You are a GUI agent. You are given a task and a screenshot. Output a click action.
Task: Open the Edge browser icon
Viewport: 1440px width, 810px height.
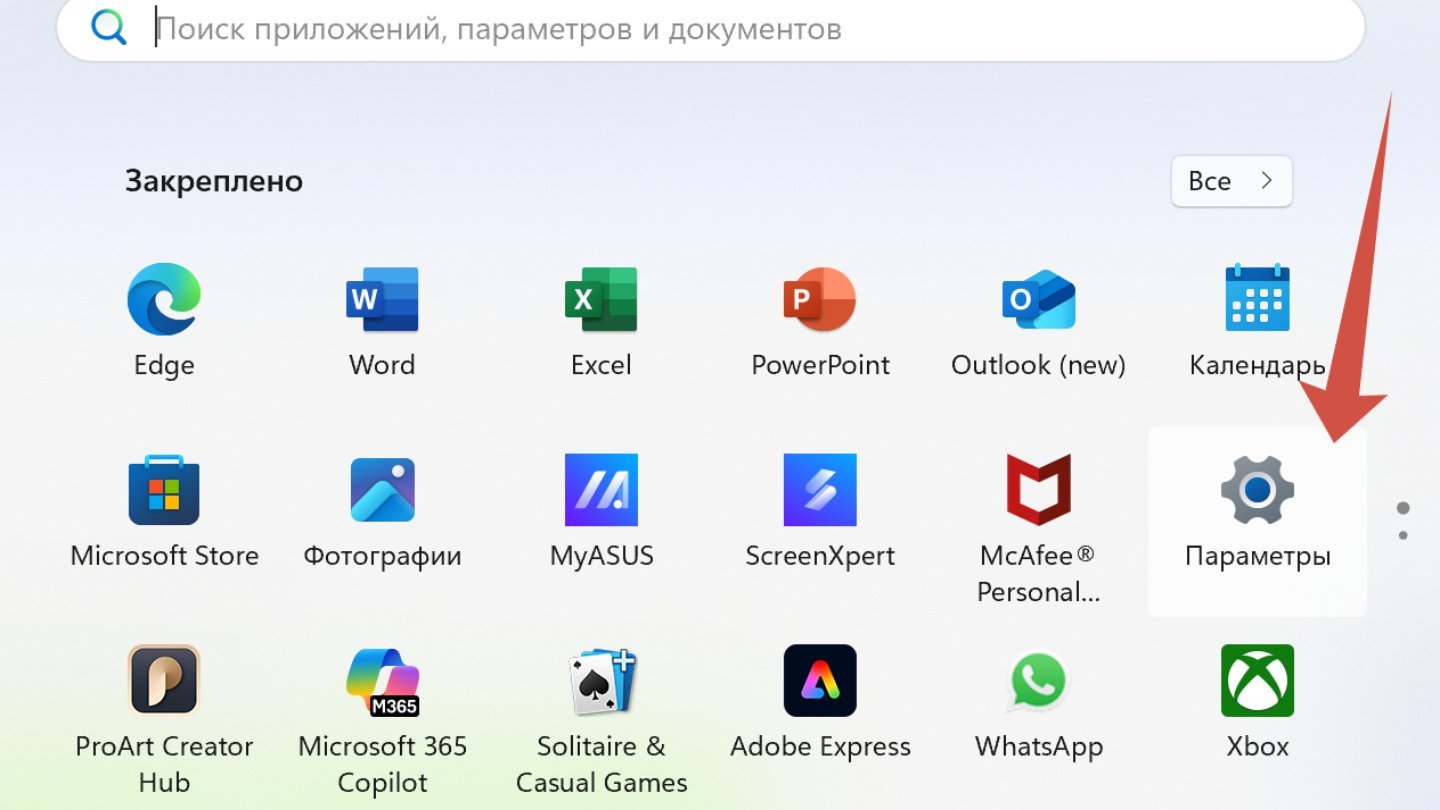tap(164, 299)
